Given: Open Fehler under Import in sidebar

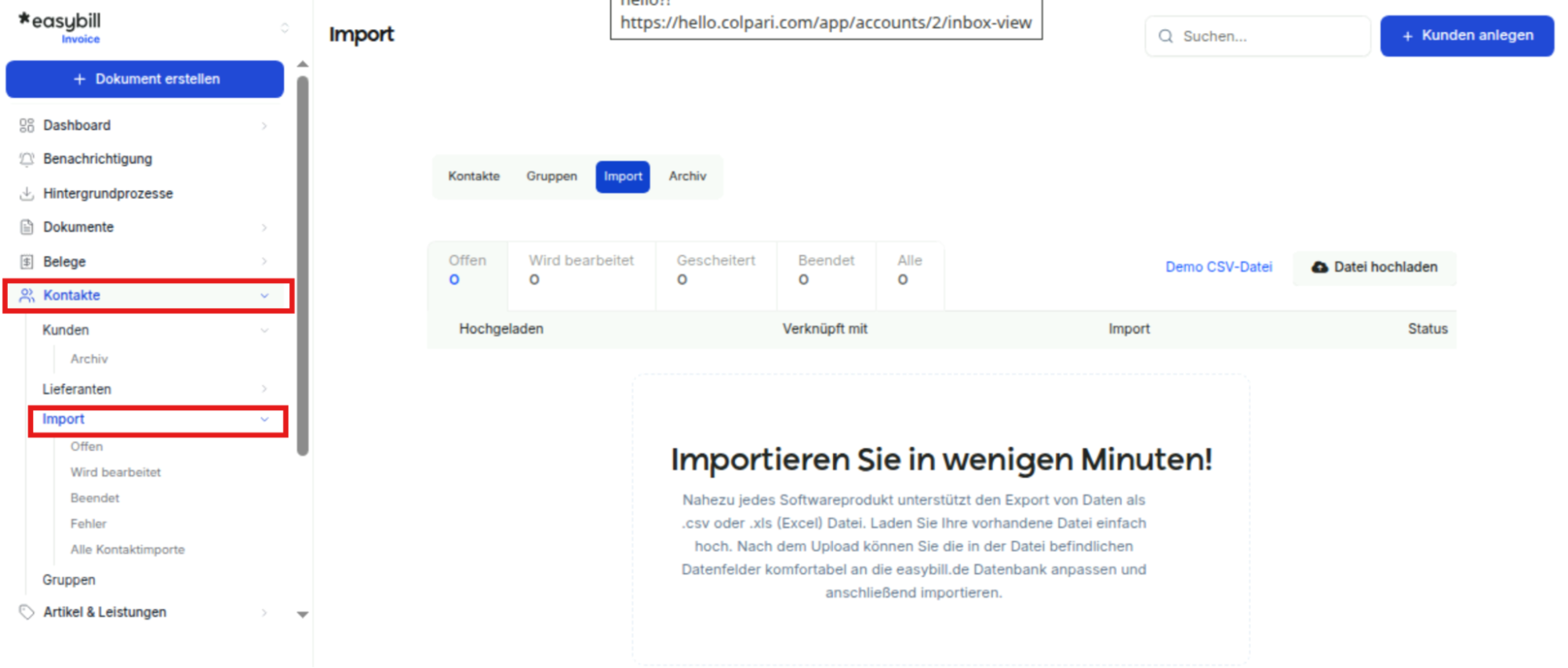Looking at the screenshot, I should [x=88, y=524].
